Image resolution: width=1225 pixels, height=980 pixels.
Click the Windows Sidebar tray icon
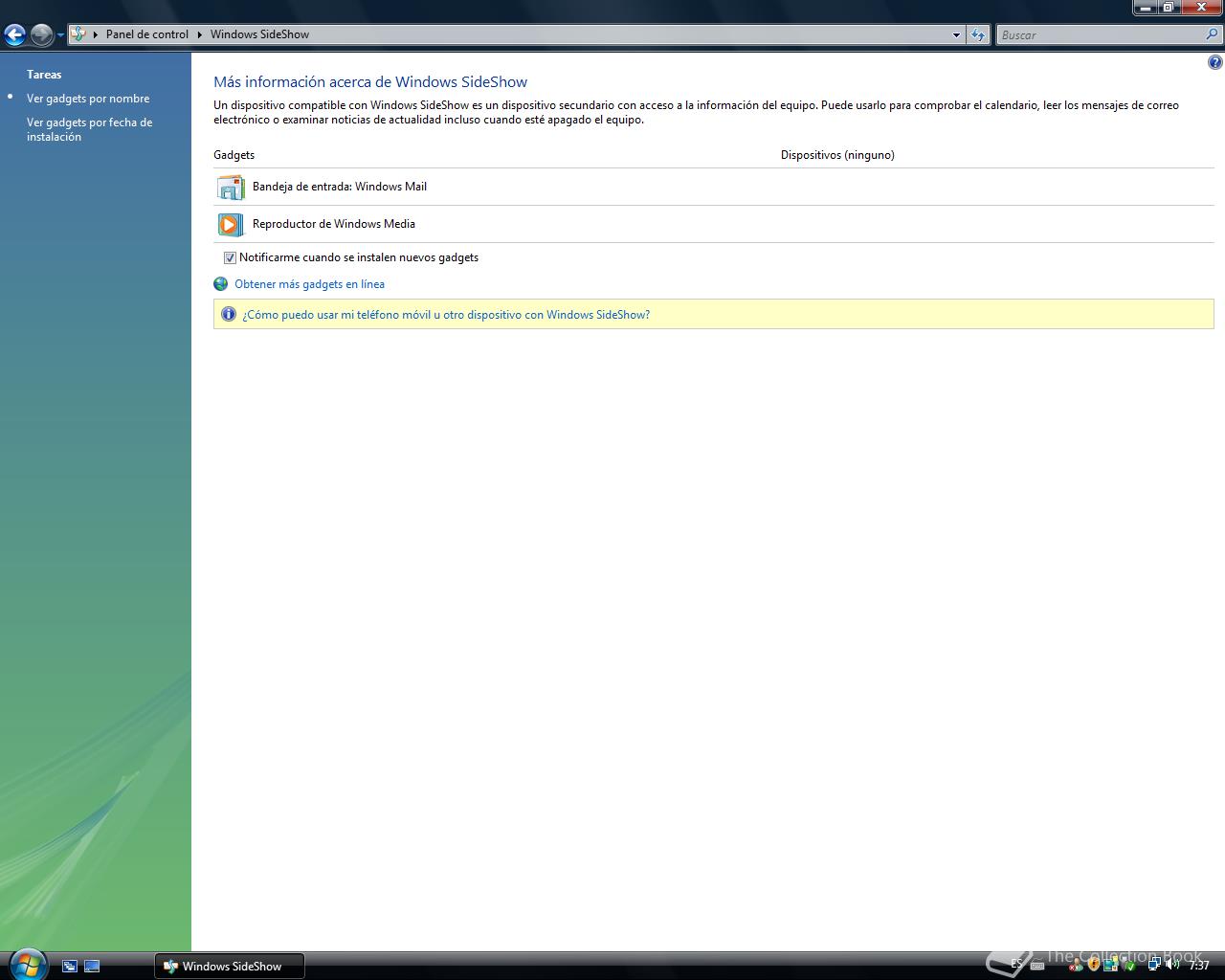tap(1111, 965)
